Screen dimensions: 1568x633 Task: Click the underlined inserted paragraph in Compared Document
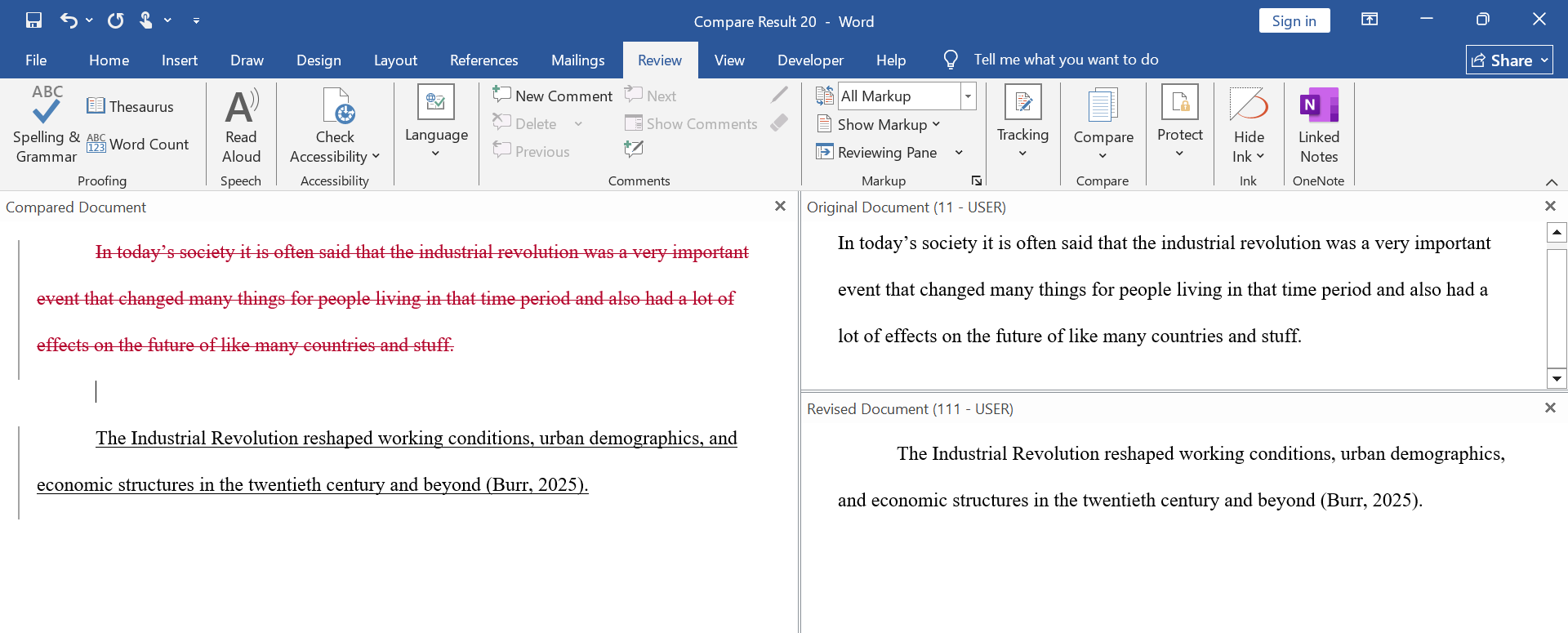[x=387, y=461]
